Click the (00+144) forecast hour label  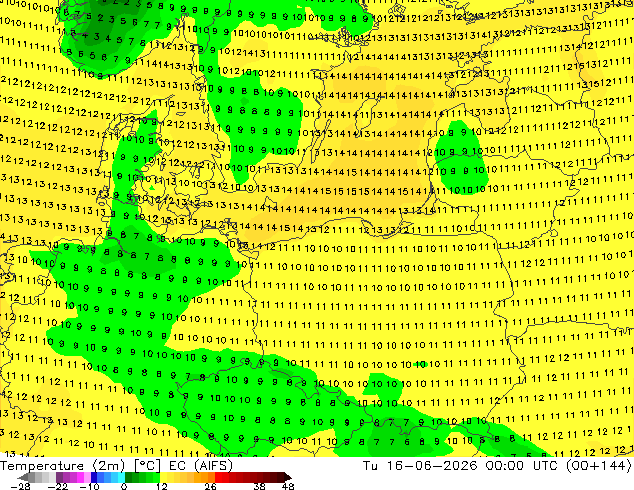(x=599, y=466)
